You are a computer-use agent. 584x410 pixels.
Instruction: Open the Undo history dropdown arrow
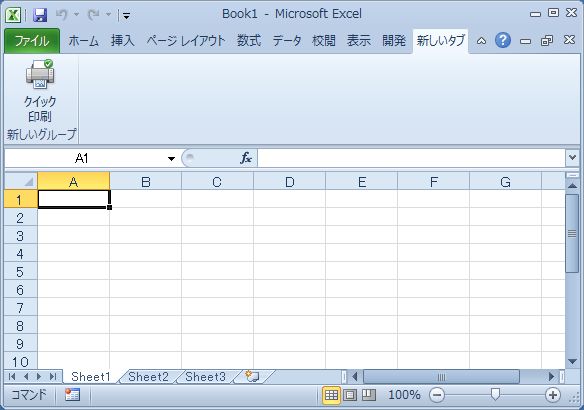(76, 15)
